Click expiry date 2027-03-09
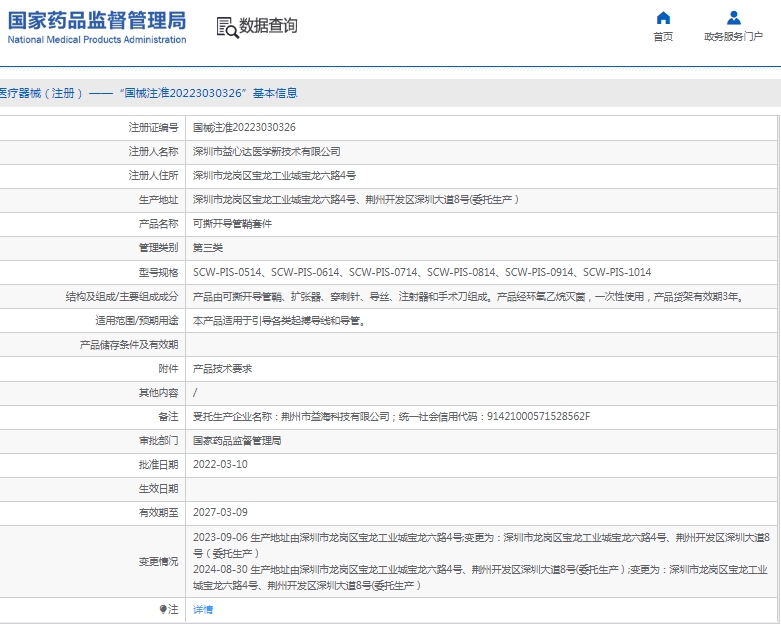 220,512
